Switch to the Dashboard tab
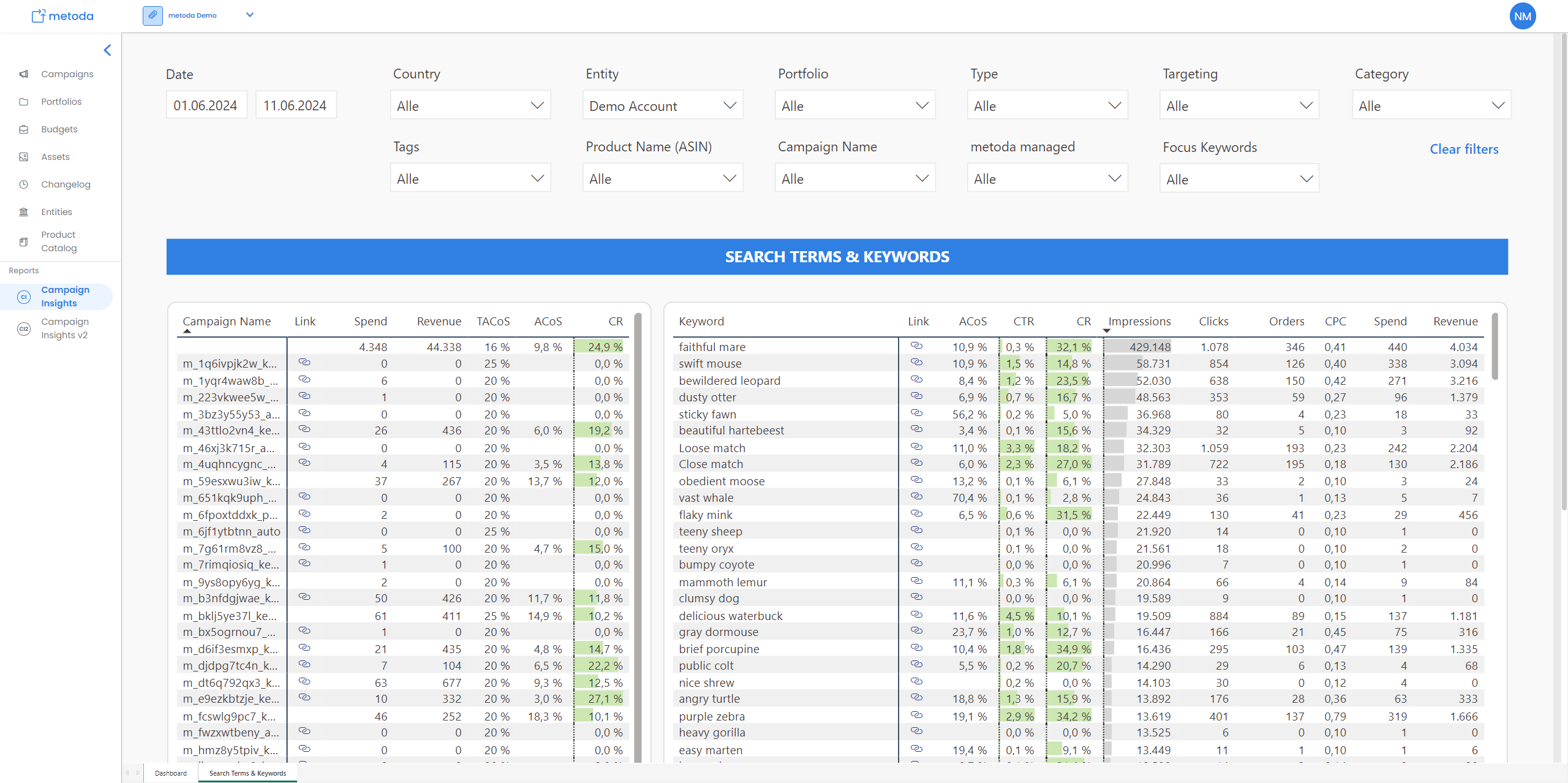This screenshot has height=783, width=1568. click(170, 773)
